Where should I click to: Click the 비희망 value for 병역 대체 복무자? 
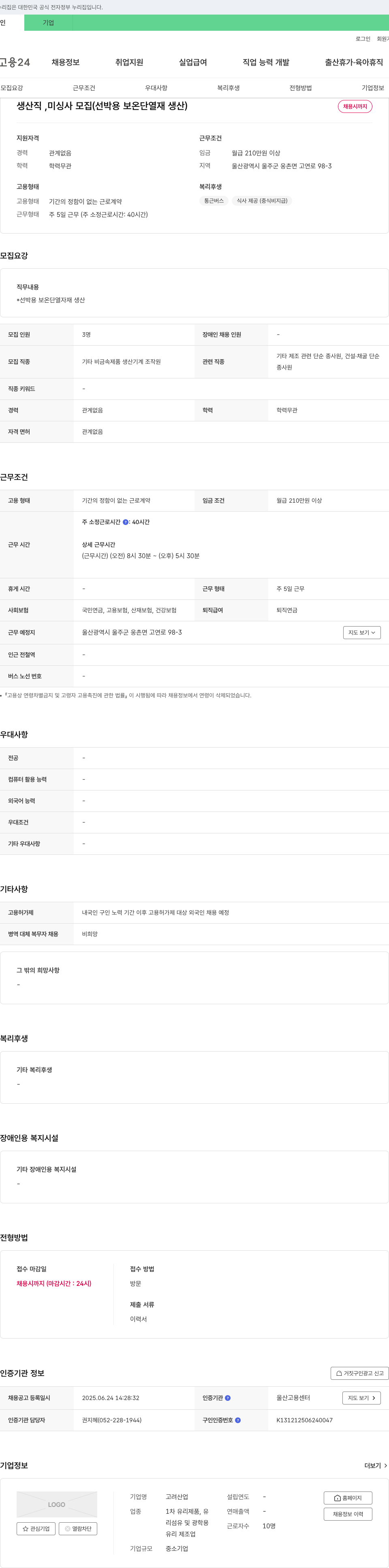point(90,934)
